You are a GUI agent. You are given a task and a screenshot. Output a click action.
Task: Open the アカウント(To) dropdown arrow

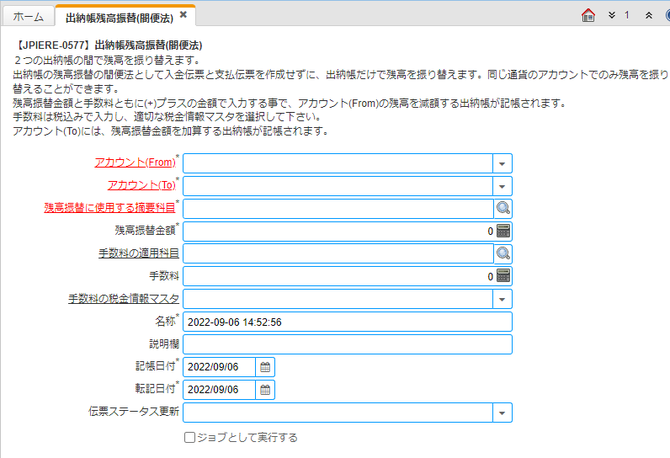pos(502,186)
